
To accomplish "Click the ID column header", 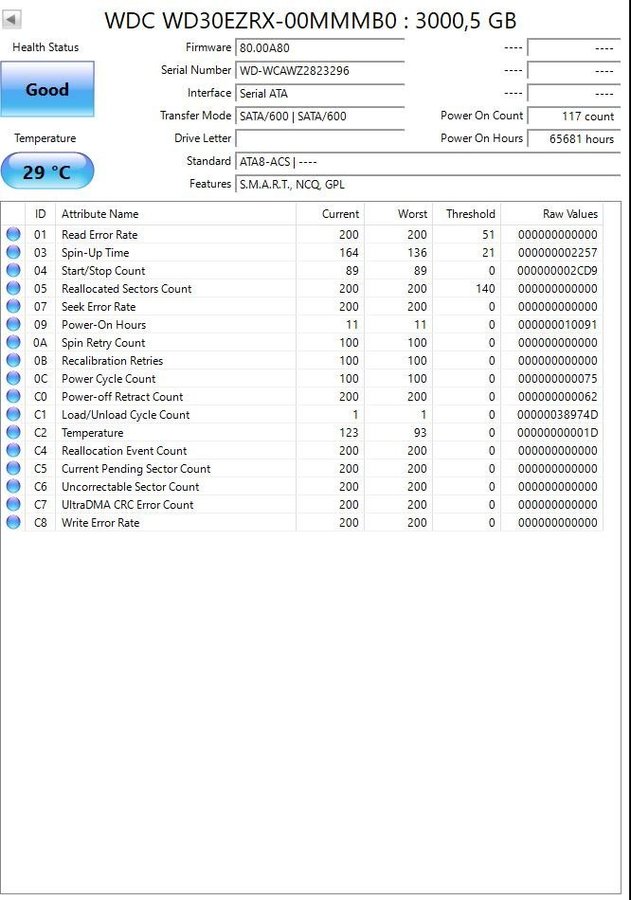I will click(x=40, y=214).
